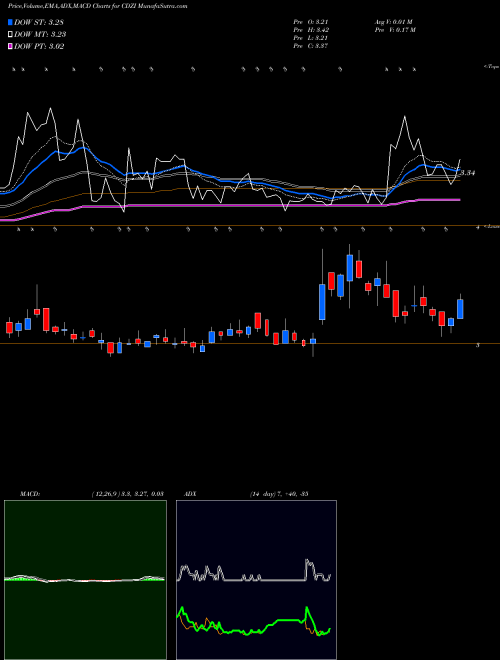The height and width of the screenshot is (660, 500).
Task: Click the 'Pre V: 0.17 M' volume text
Action: (395, 30)
